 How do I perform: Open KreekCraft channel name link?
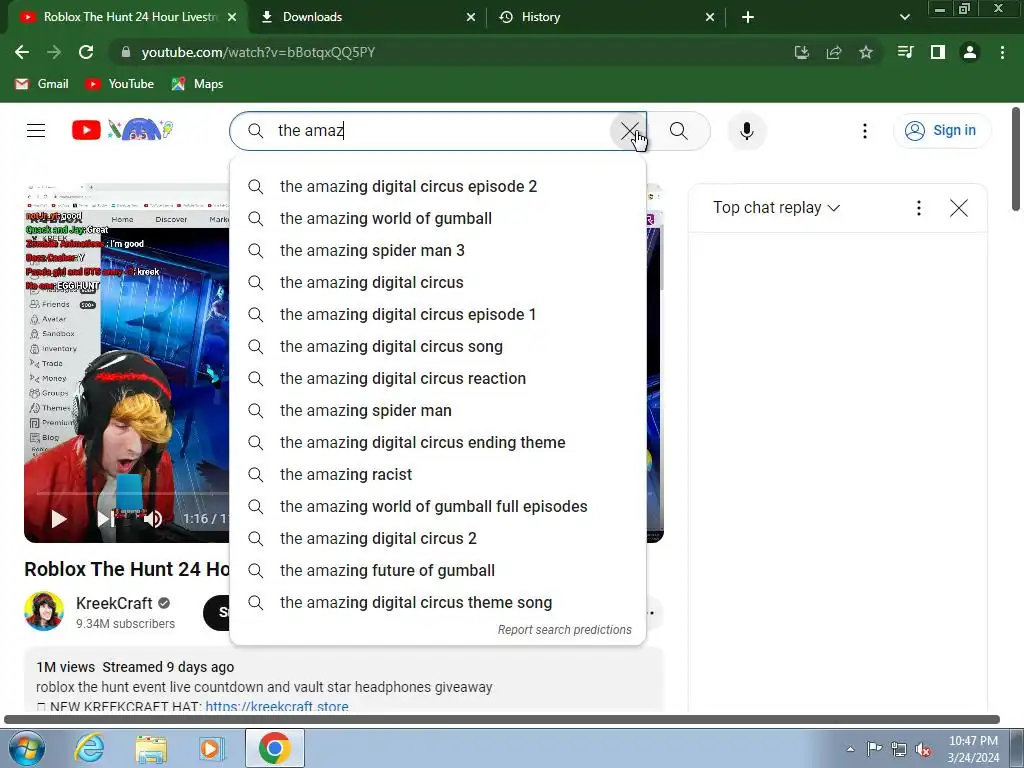pos(114,603)
